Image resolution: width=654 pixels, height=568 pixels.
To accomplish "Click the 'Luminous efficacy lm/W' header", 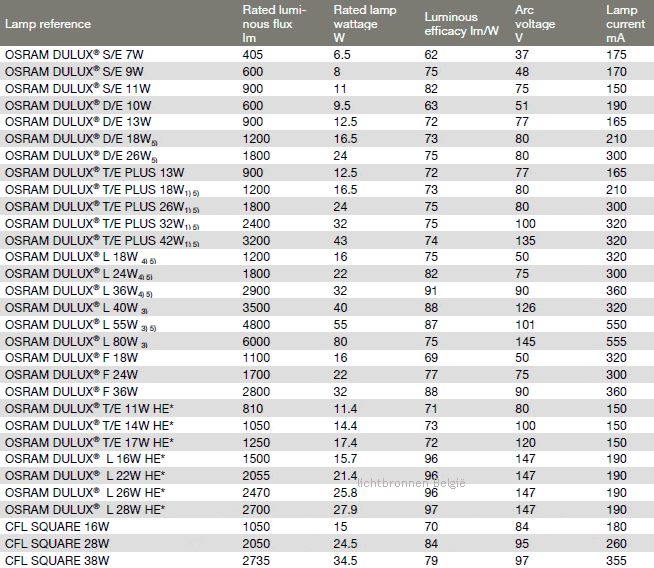I will click(461, 24).
